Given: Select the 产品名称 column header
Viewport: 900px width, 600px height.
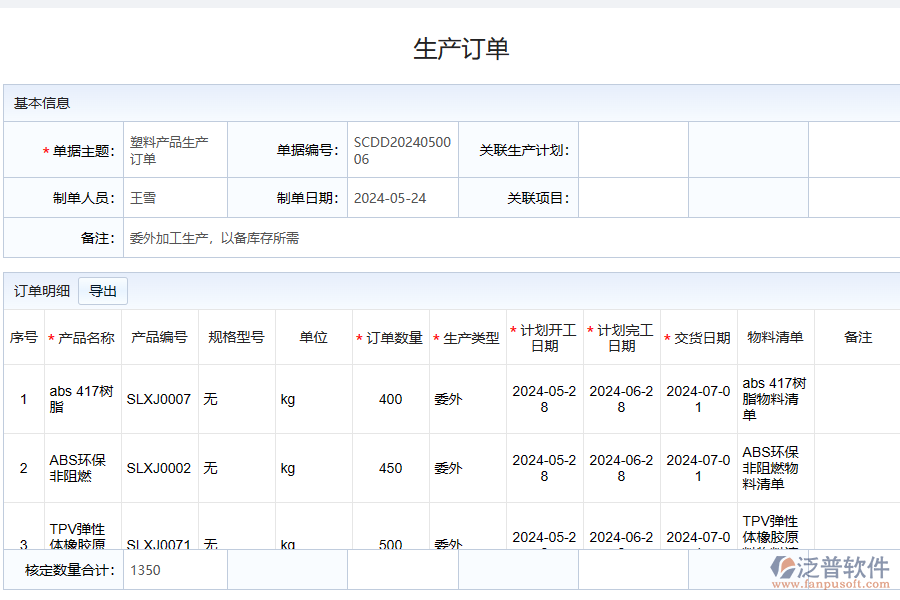Looking at the screenshot, I should click(80, 336).
